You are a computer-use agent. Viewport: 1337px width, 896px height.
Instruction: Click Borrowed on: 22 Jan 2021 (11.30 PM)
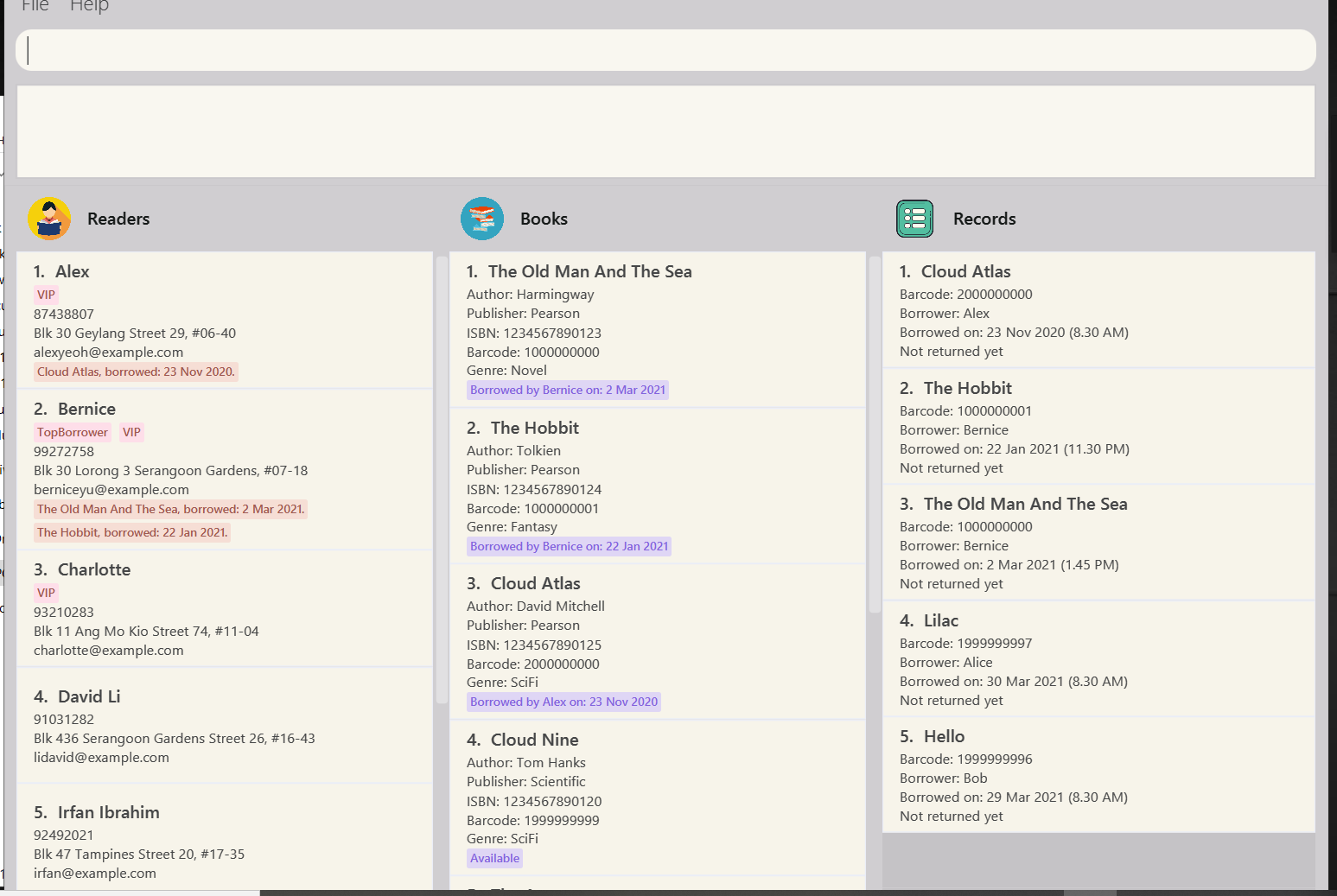pos(1015,448)
